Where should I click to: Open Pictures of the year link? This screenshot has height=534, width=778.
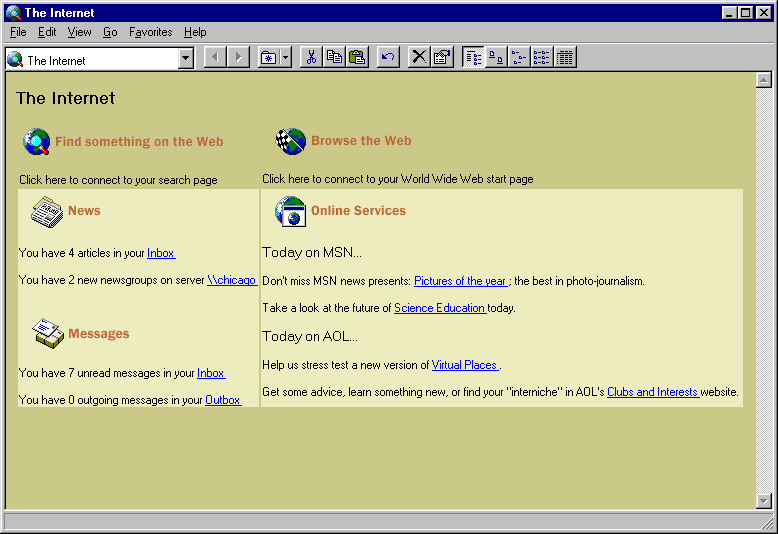(x=460, y=281)
